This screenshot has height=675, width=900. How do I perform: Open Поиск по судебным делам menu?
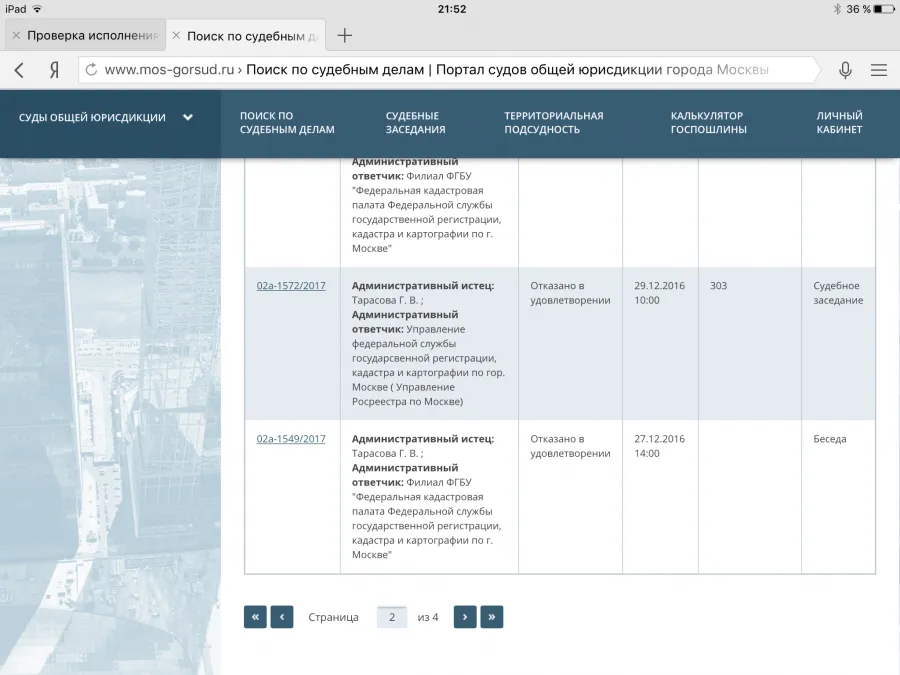point(287,123)
